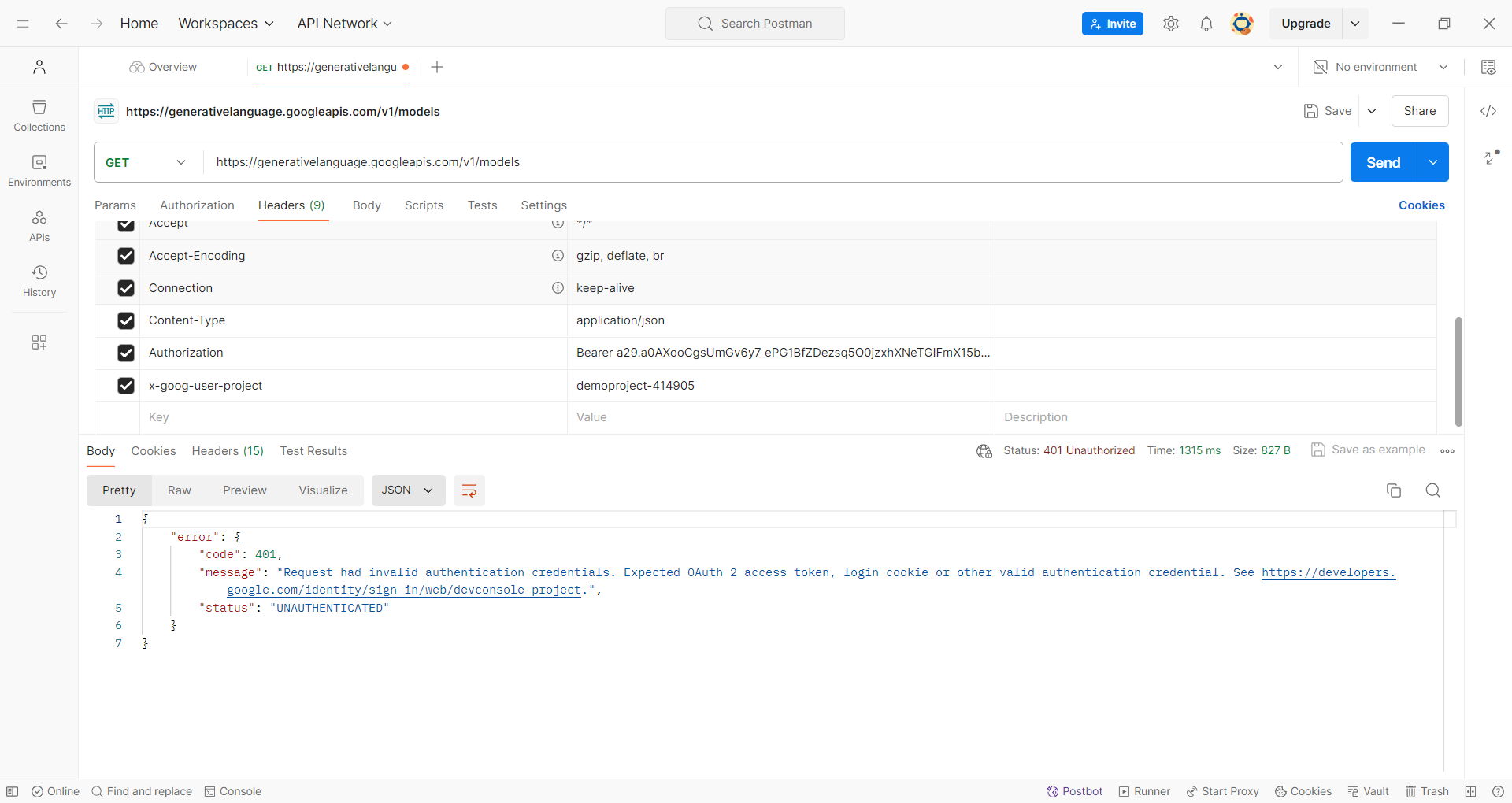The width and height of the screenshot is (1512, 803).
Task: Click the new header Key field
Action: (354, 417)
